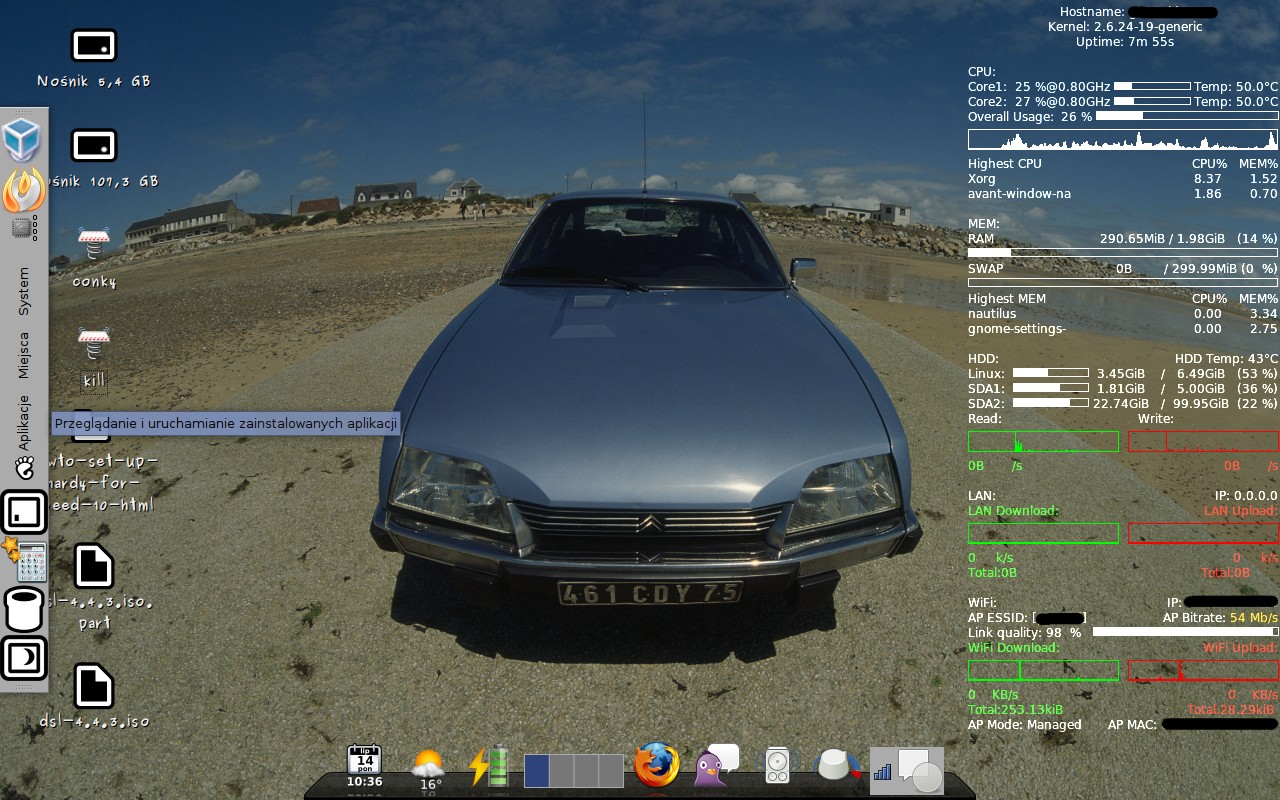Click the 'Link quality: 98 %' label

tap(1024, 633)
